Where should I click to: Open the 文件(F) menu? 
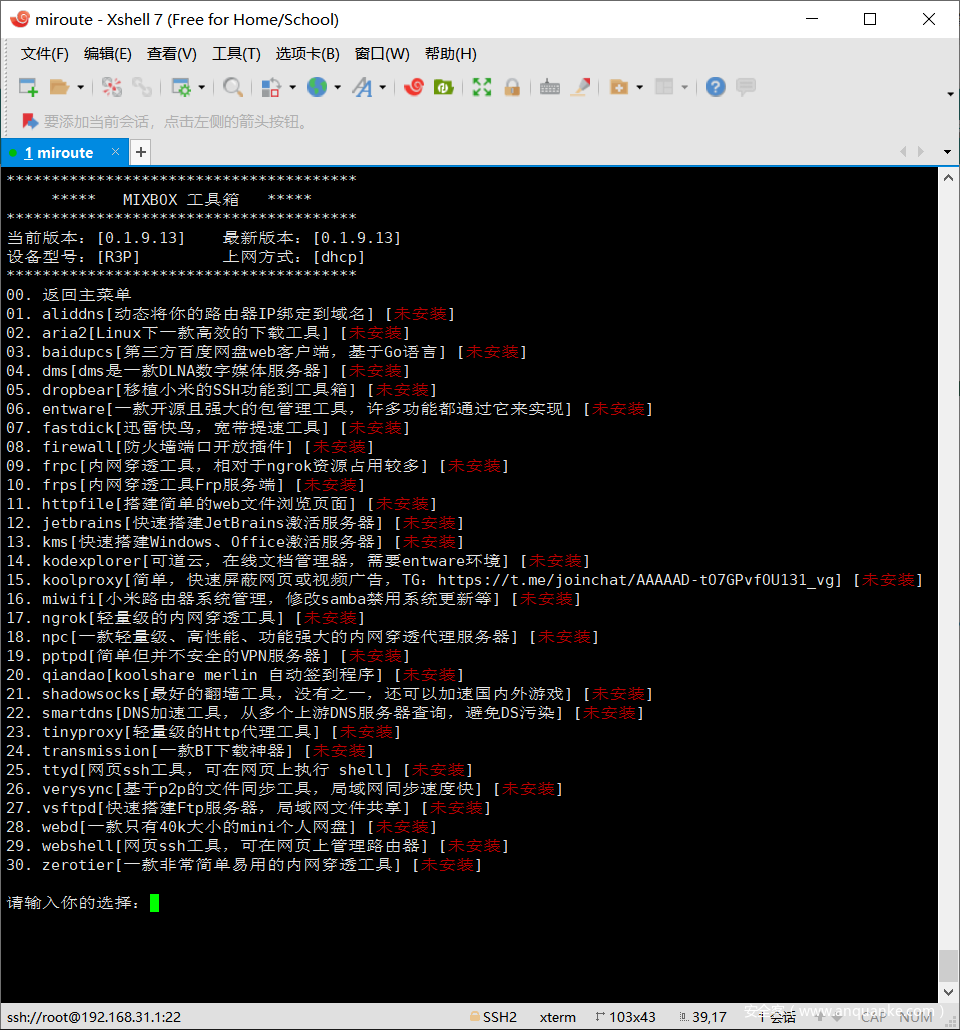pyautogui.click(x=45, y=53)
